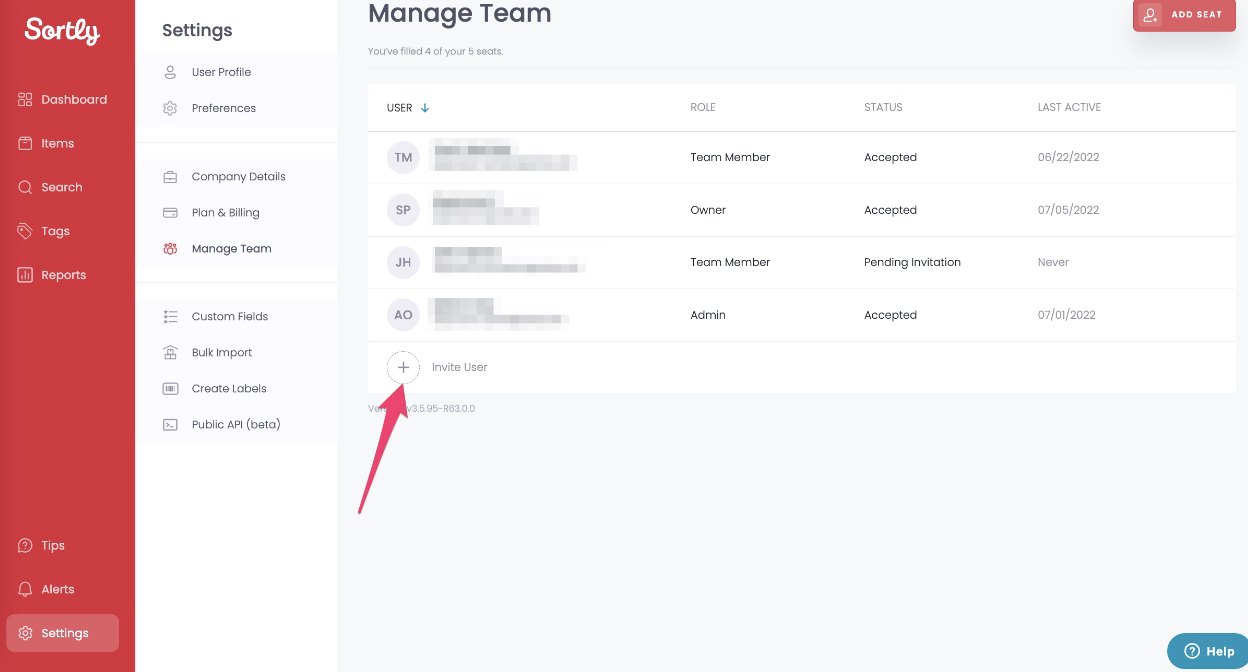Select the Bulk Import icon
Viewport: 1248px width, 672px height.
tap(171, 352)
